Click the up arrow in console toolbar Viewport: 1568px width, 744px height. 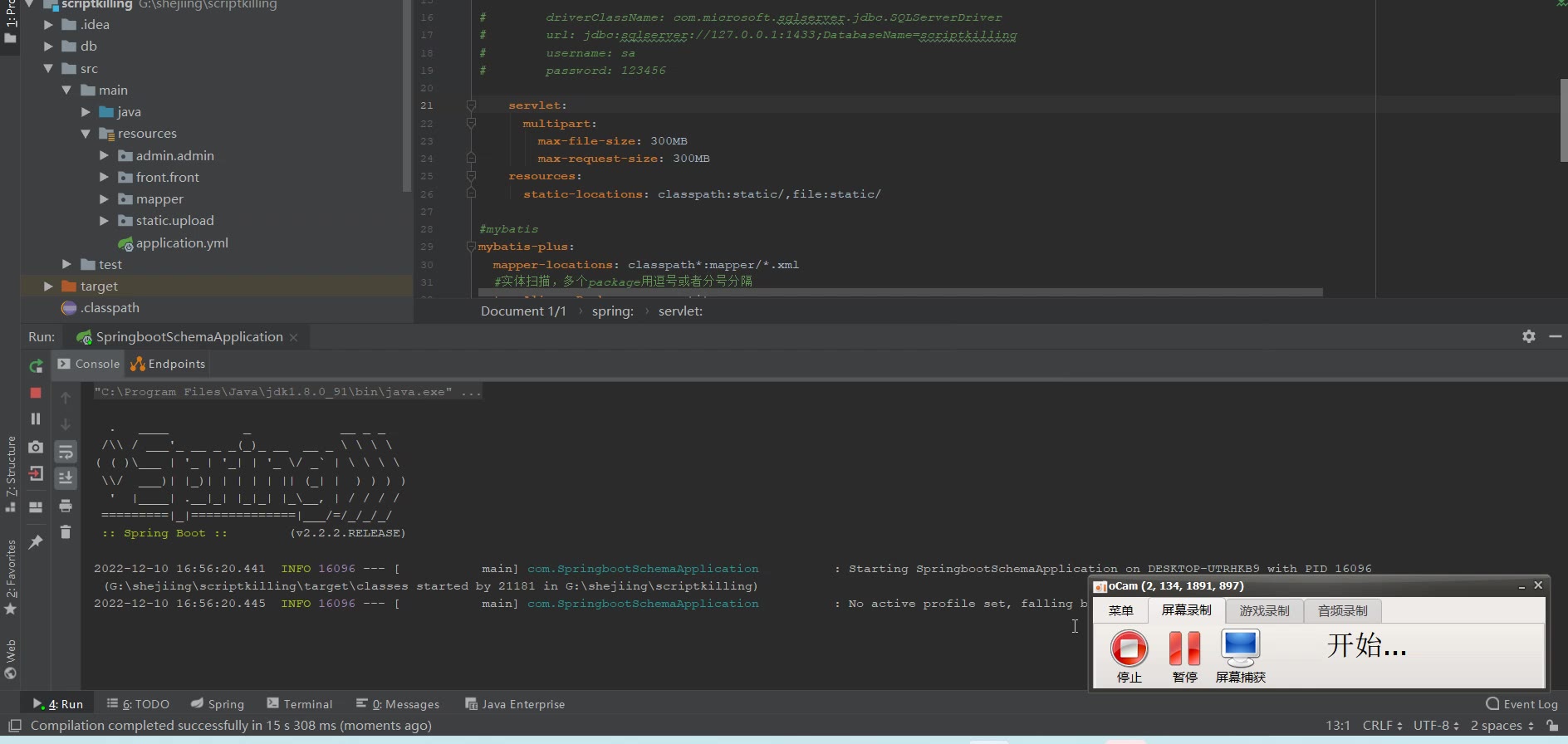click(66, 398)
